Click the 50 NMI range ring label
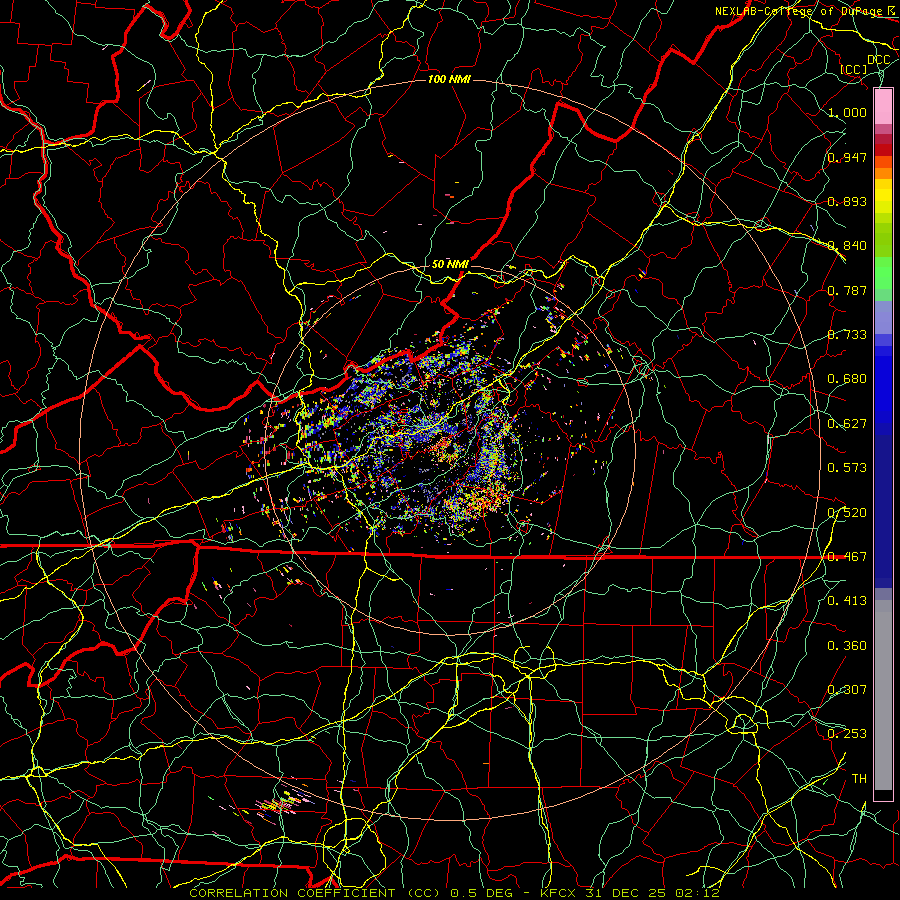This screenshot has width=900, height=900. click(x=451, y=264)
